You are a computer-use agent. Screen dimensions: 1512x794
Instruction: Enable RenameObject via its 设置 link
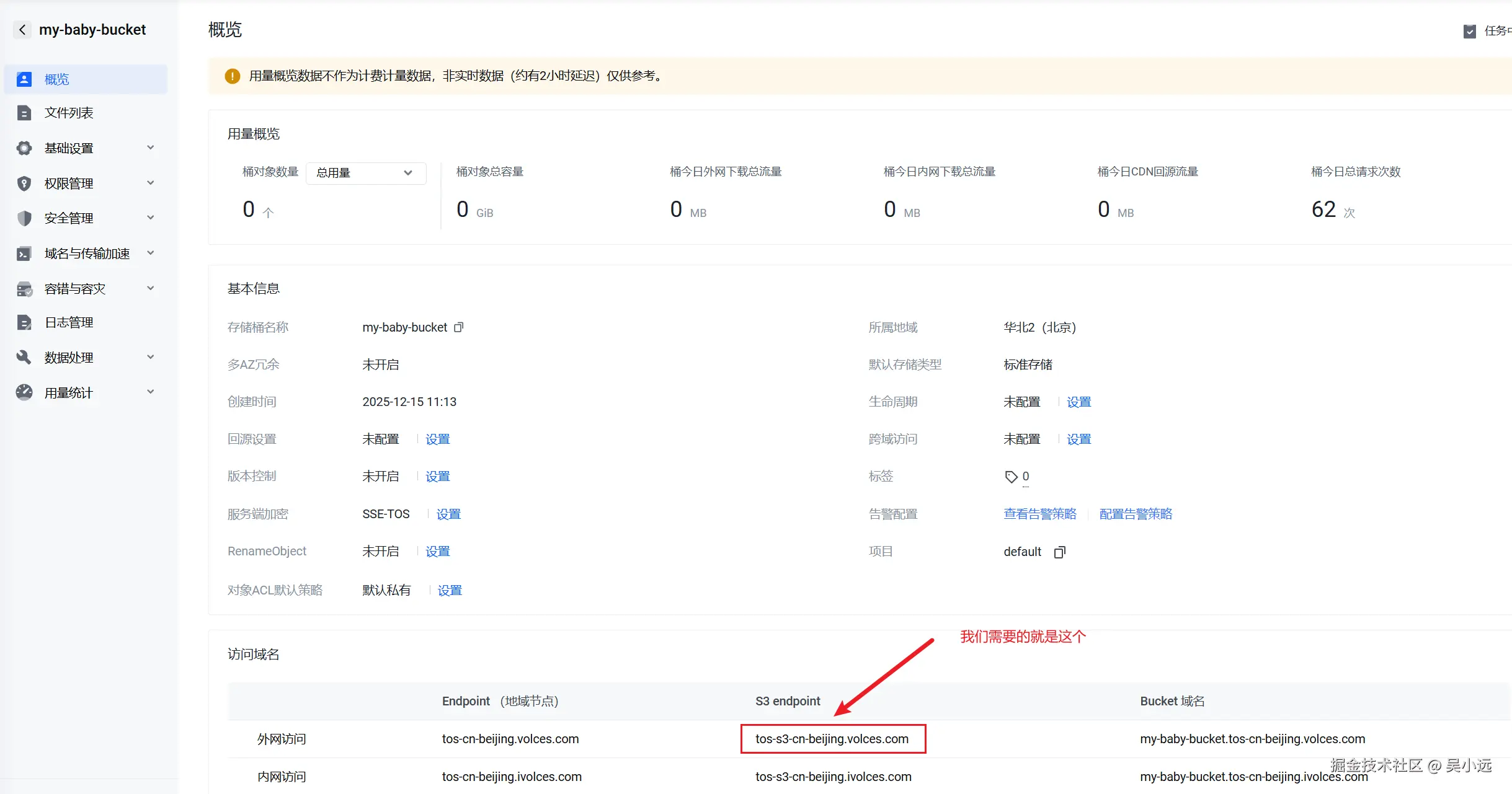[x=438, y=550]
